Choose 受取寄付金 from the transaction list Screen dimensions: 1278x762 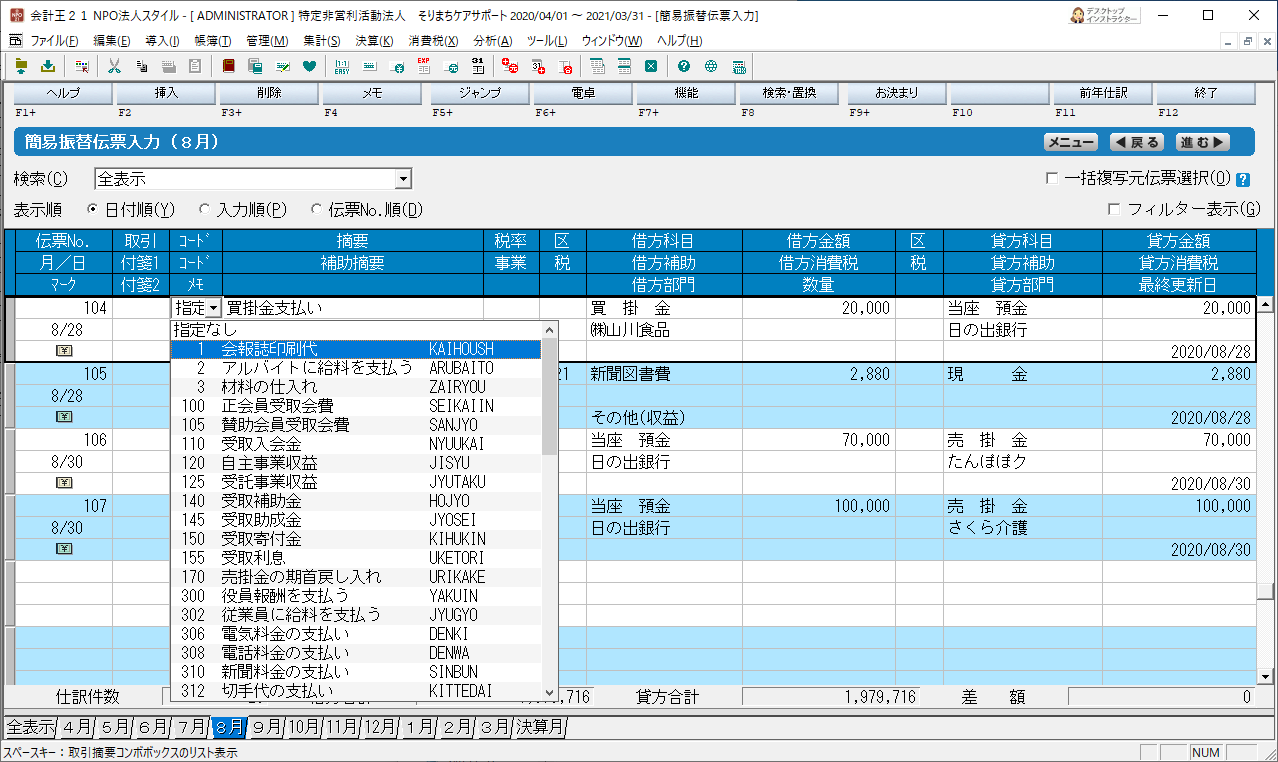pos(260,539)
